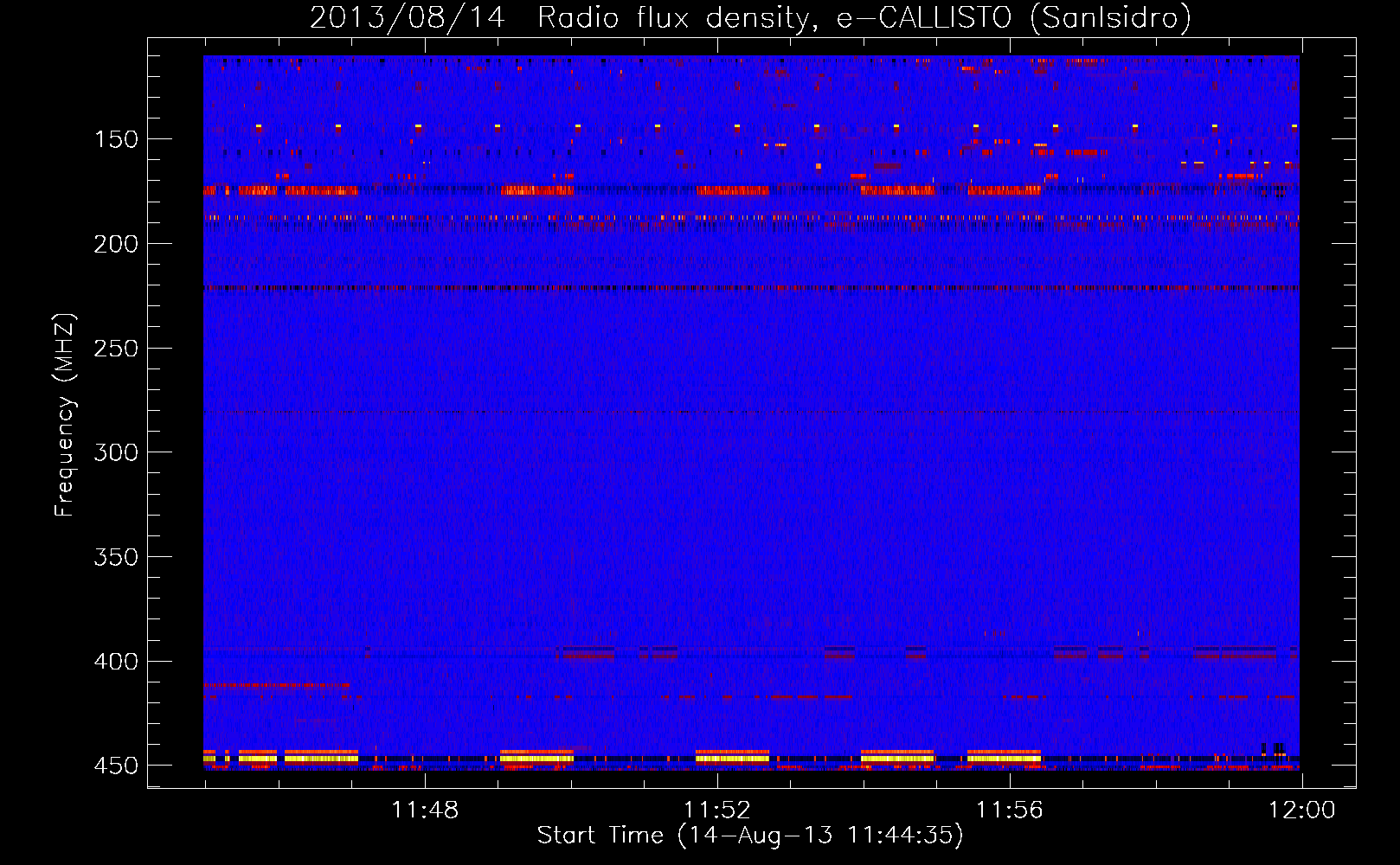
Task: Click the "300" frequency tick label
Action: [116, 452]
